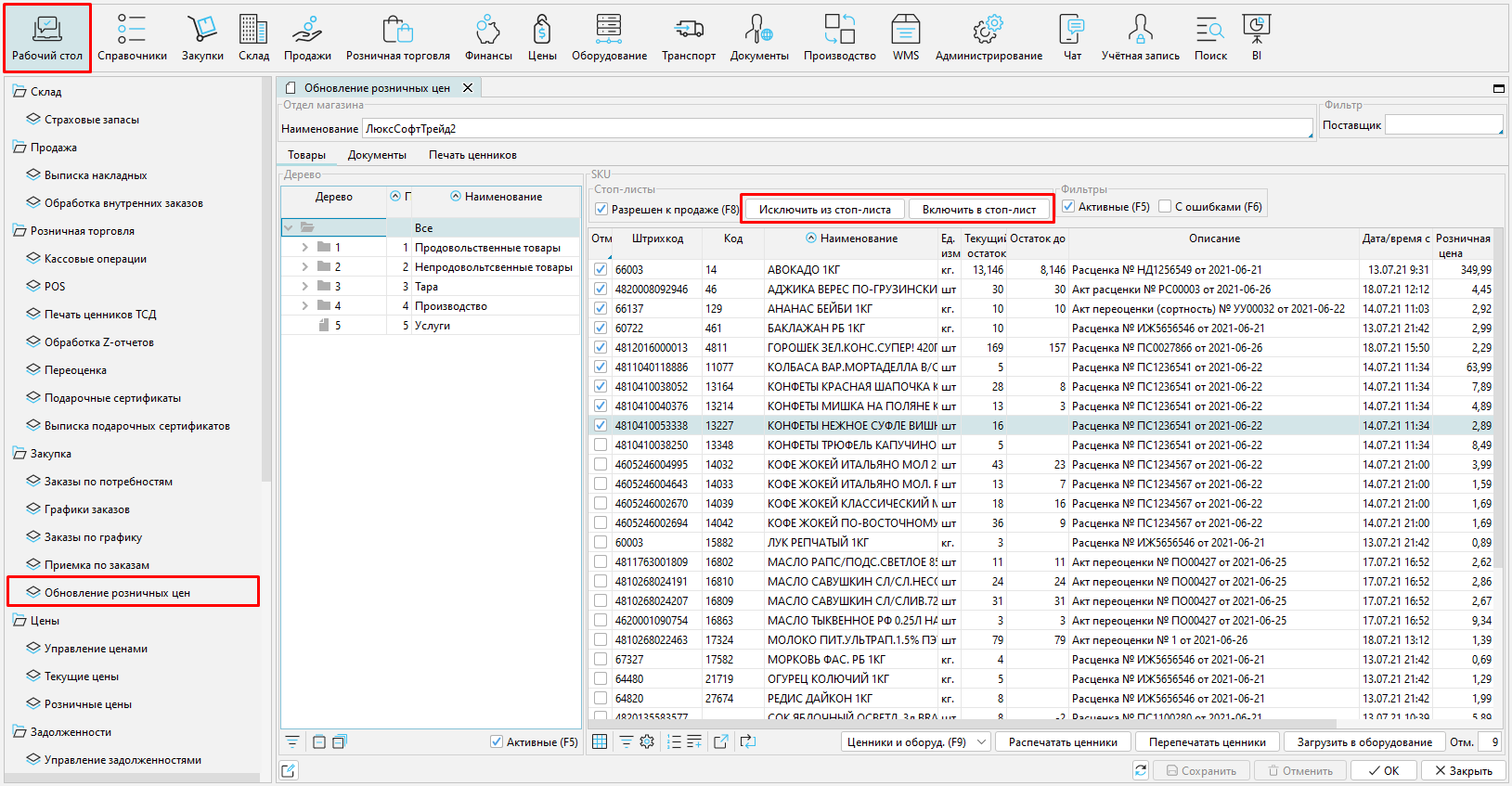The height and width of the screenshot is (786, 1512).
Task: Click the SKU table settings gear icon
Action: coord(647,741)
